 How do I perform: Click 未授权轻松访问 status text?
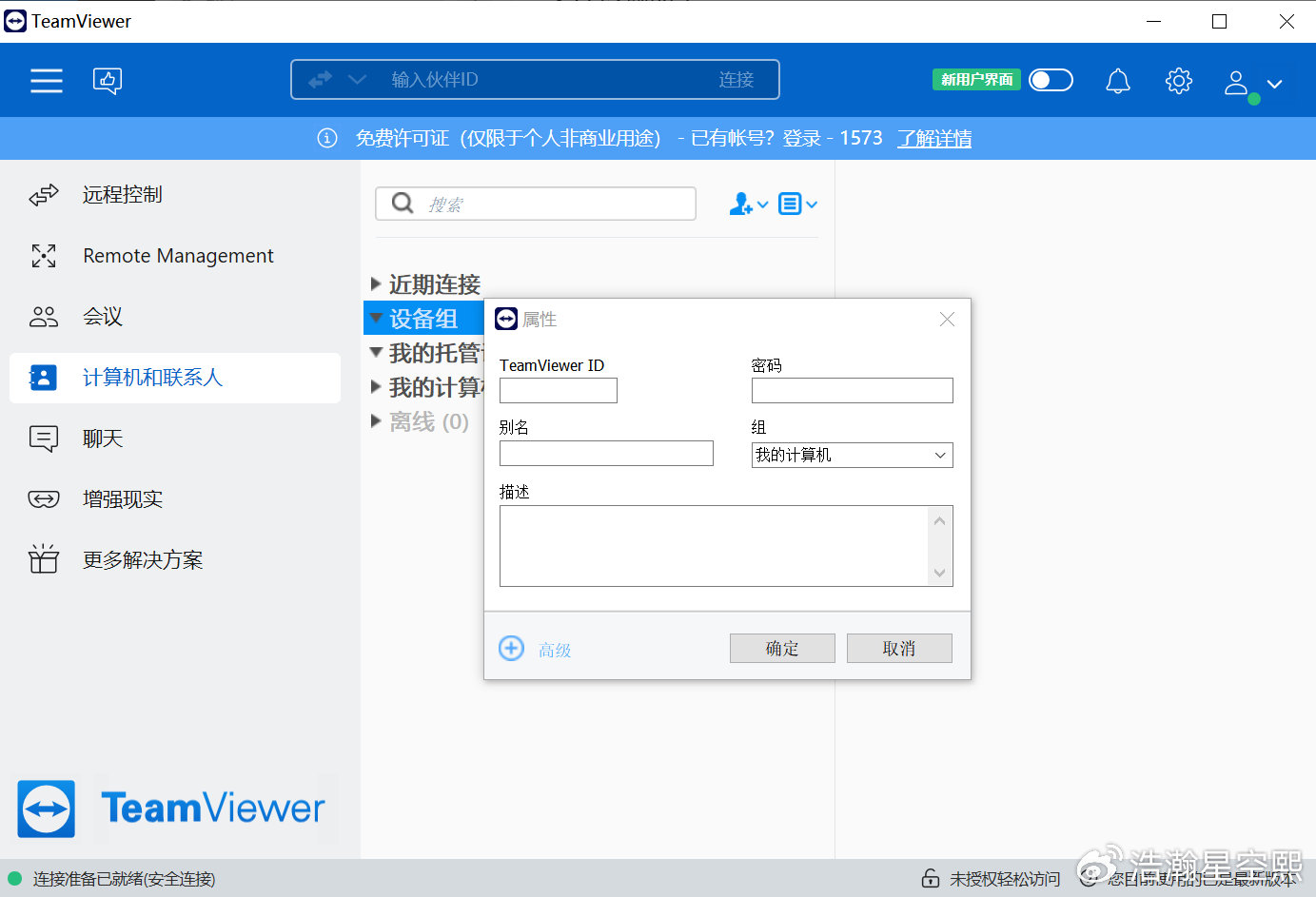(1005, 879)
